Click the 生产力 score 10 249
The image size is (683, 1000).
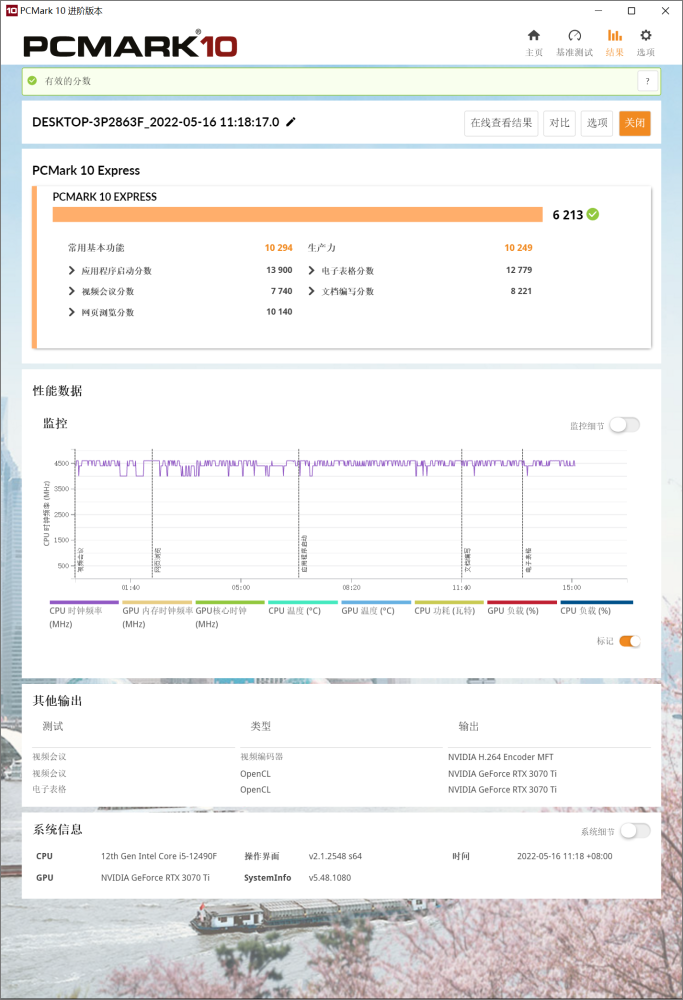point(518,247)
